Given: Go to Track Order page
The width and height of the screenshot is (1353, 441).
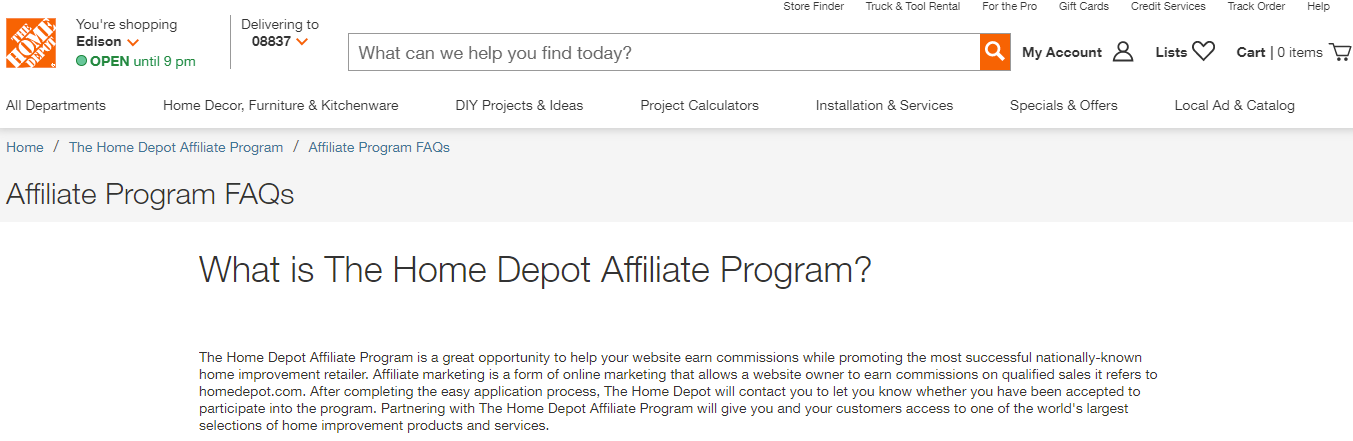Looking at the screenshot, I should click(x=1256, y=6).
